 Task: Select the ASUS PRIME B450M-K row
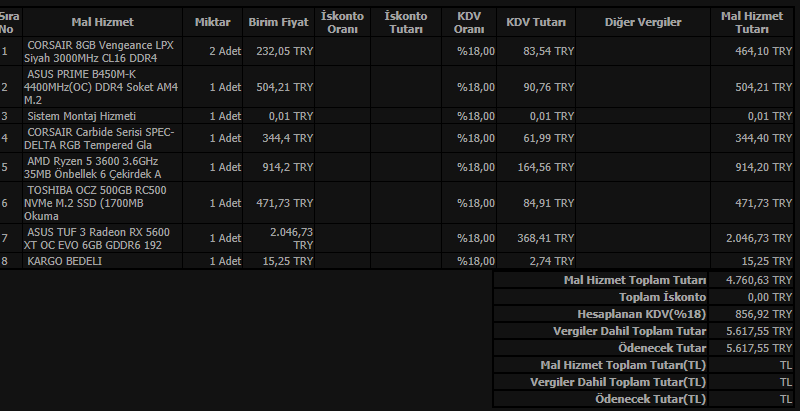(x=100, y=87)
